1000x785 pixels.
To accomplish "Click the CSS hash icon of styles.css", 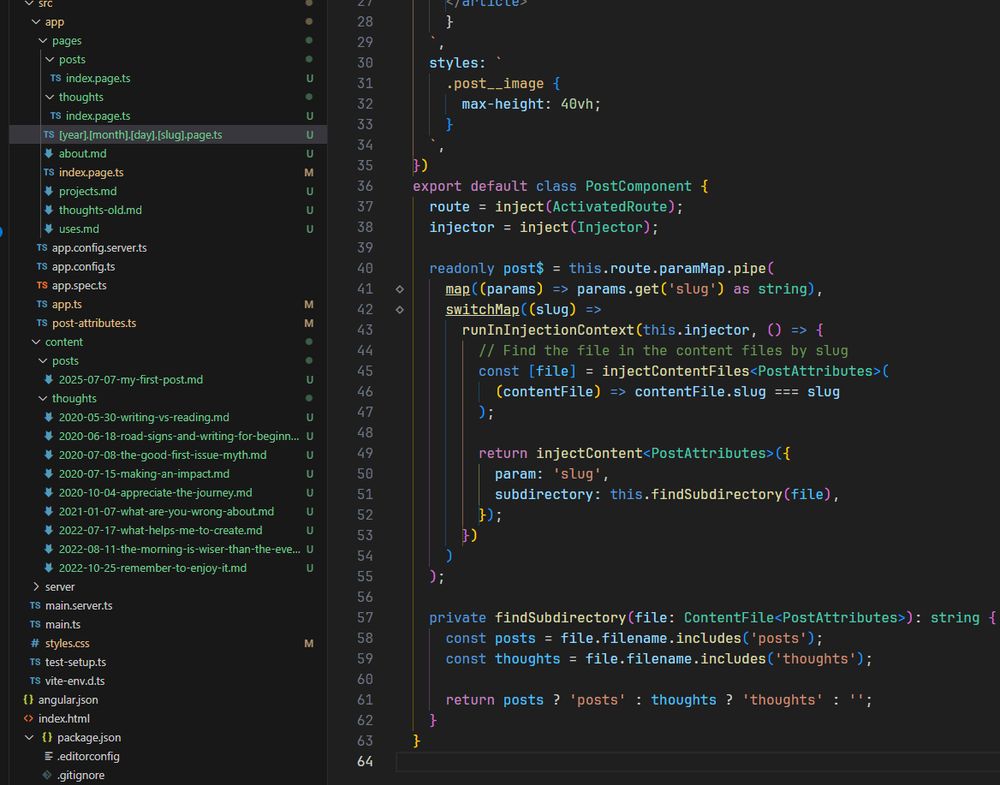I will [x=35, y=643].
